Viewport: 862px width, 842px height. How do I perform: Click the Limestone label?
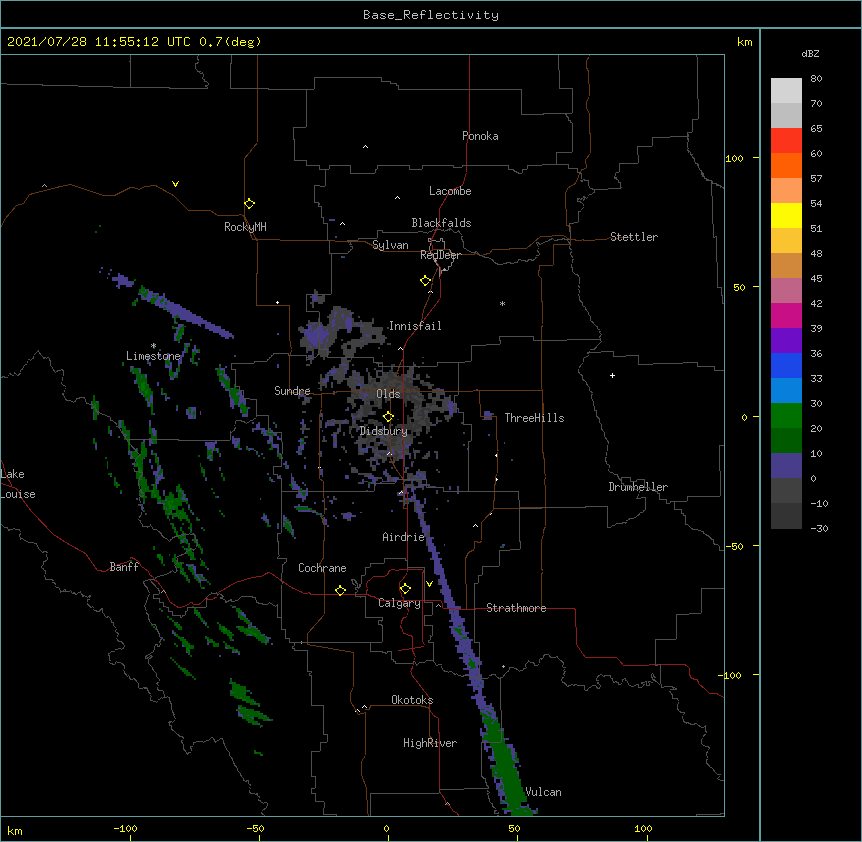click(153, 356)
